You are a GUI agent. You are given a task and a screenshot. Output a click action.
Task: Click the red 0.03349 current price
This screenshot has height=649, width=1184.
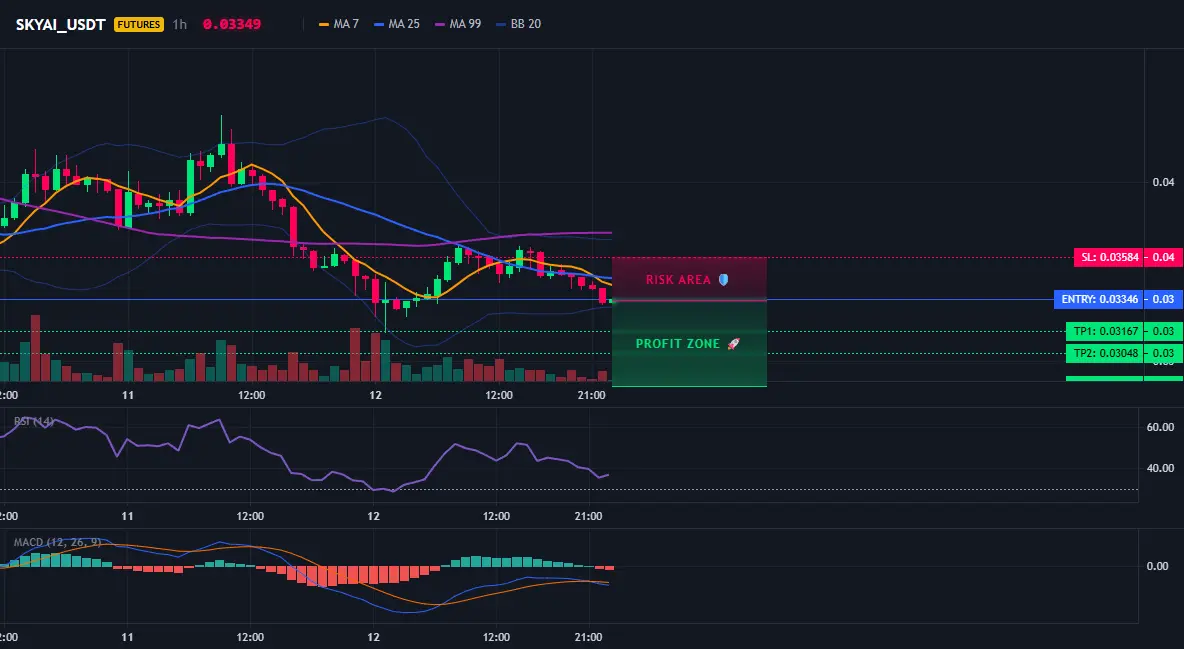pyautogui.click(x=232, y=24)
